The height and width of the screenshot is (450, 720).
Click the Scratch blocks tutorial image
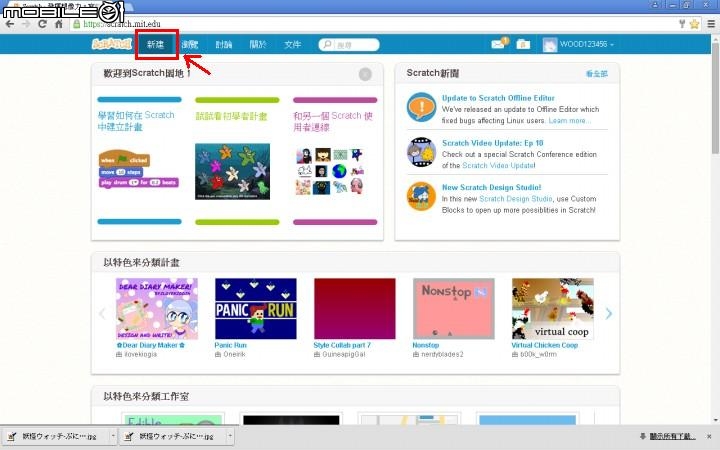coord(138,169)
